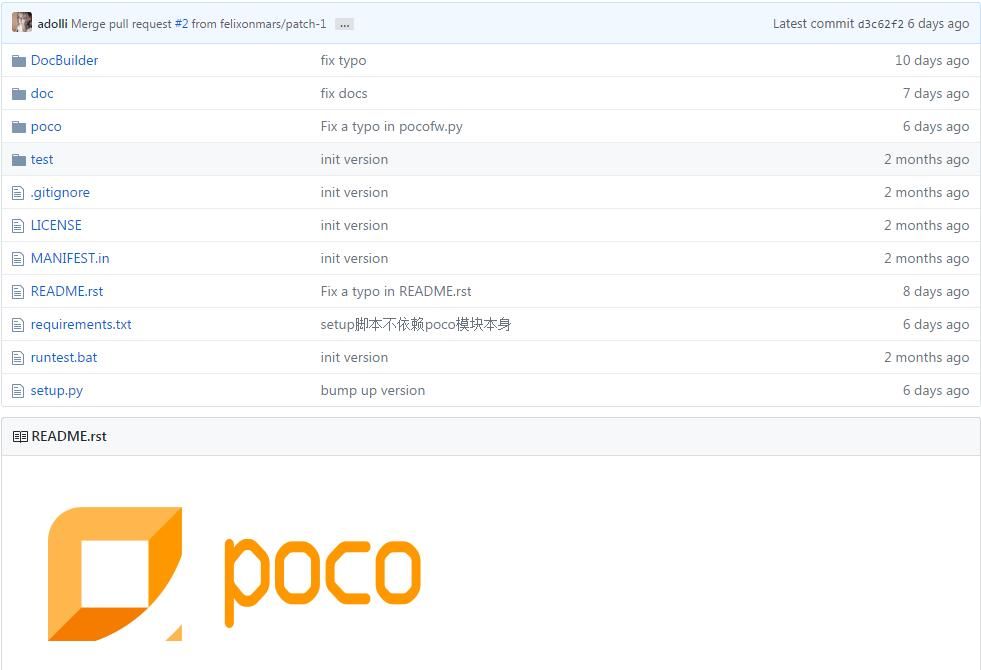The height and width of the screenshot is (670, 981).
Task: Click '2 months ago' timestamp for LICENSE
Action: (x=927, y=225)
